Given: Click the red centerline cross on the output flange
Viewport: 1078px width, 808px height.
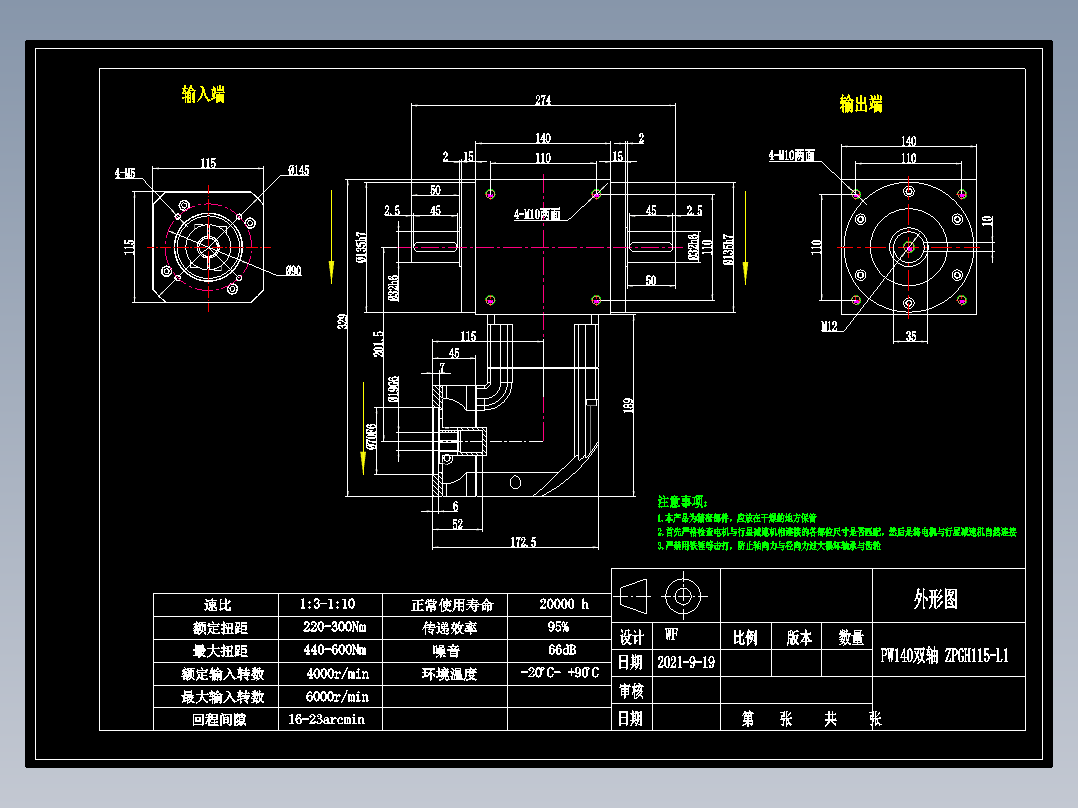Looking at the screenshot, I should (907, 245).
